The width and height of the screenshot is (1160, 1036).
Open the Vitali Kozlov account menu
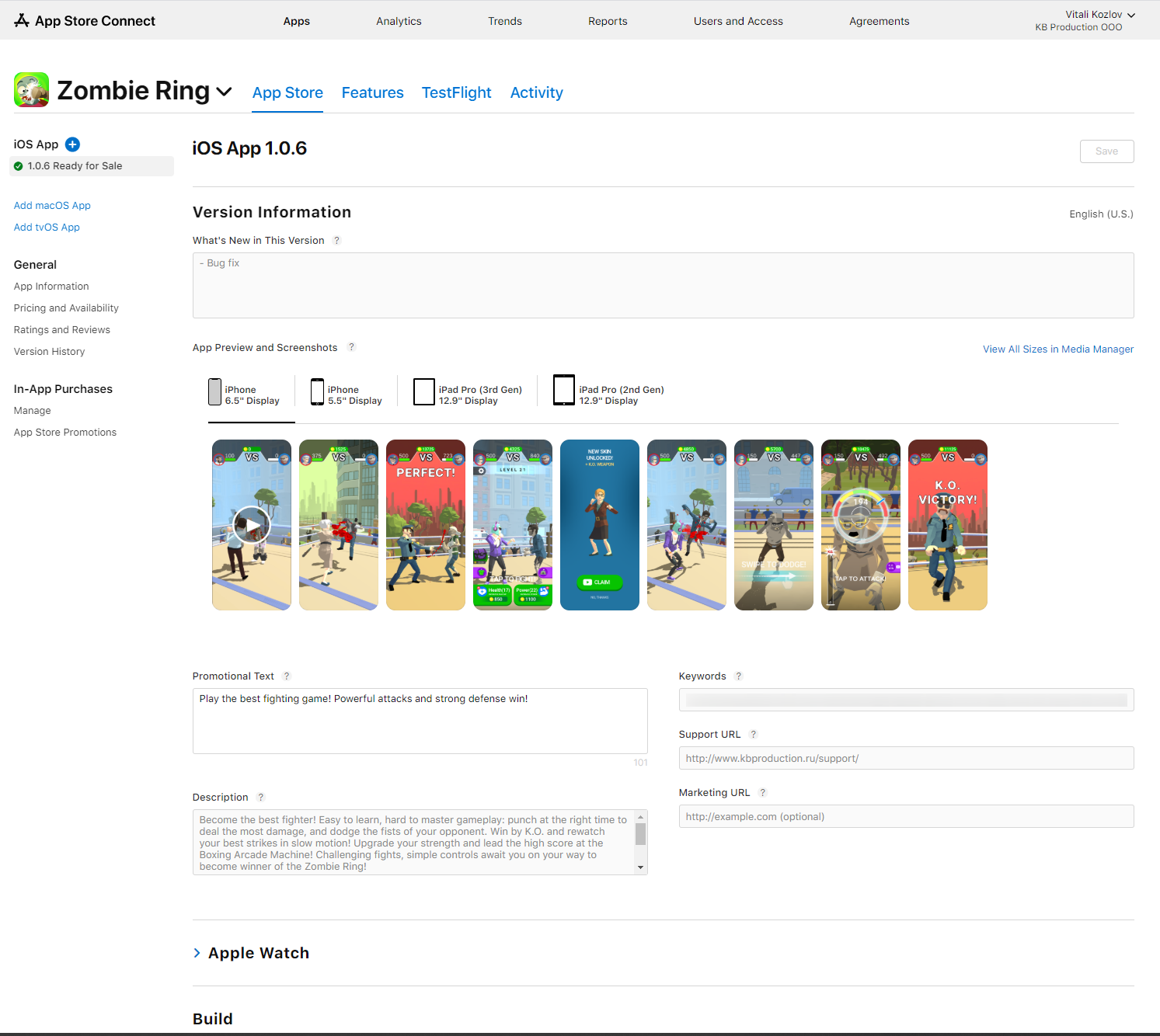(x=1100, y=15)
